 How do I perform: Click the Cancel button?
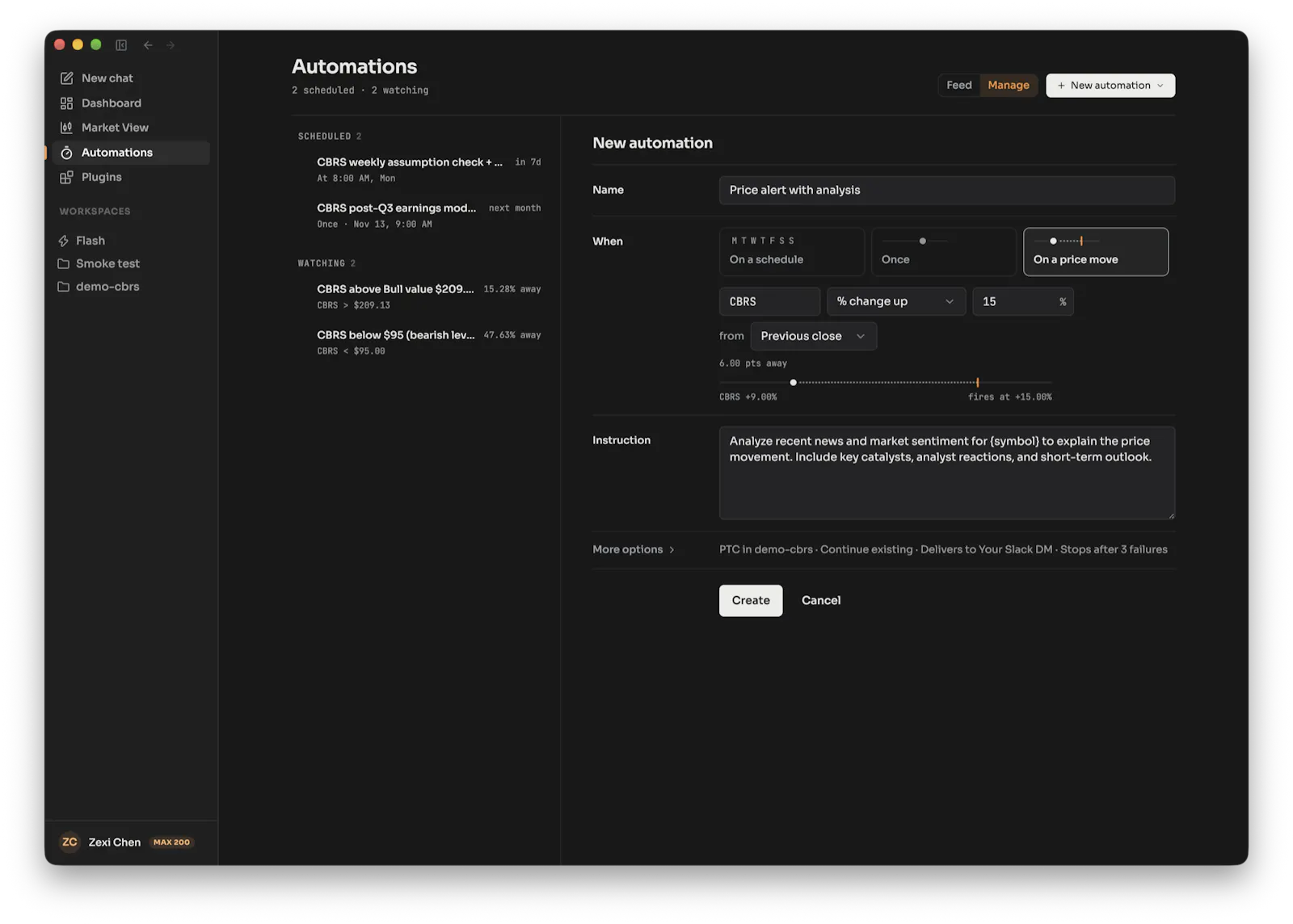[821, 601]
